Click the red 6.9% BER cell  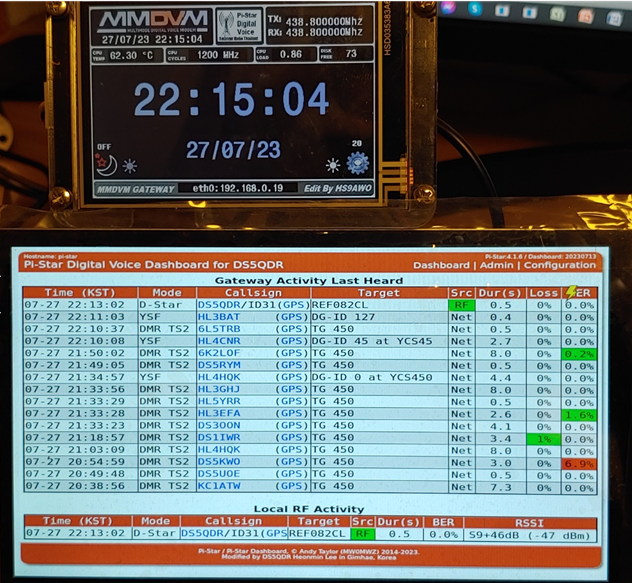pos(579,464)
